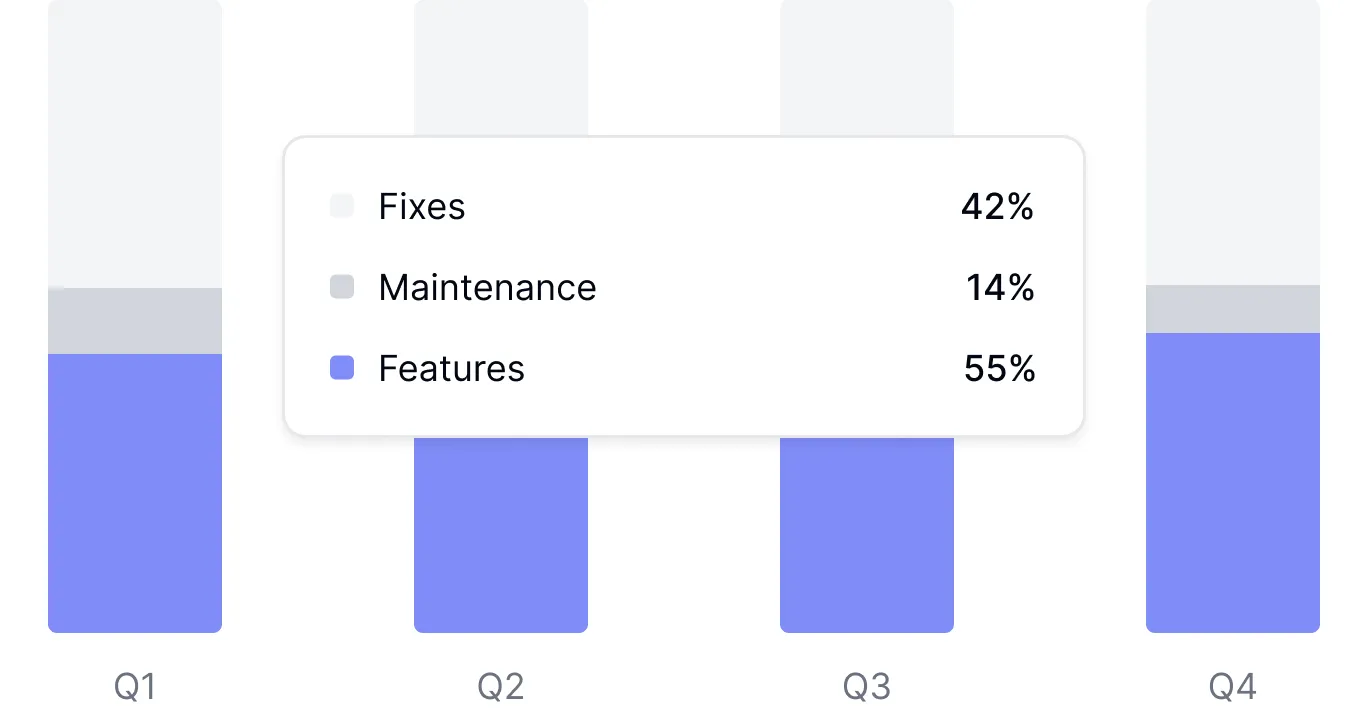This screenshot has height=708, width=1368.
Task: Select the Features label in tooltip
Action: 451,369
